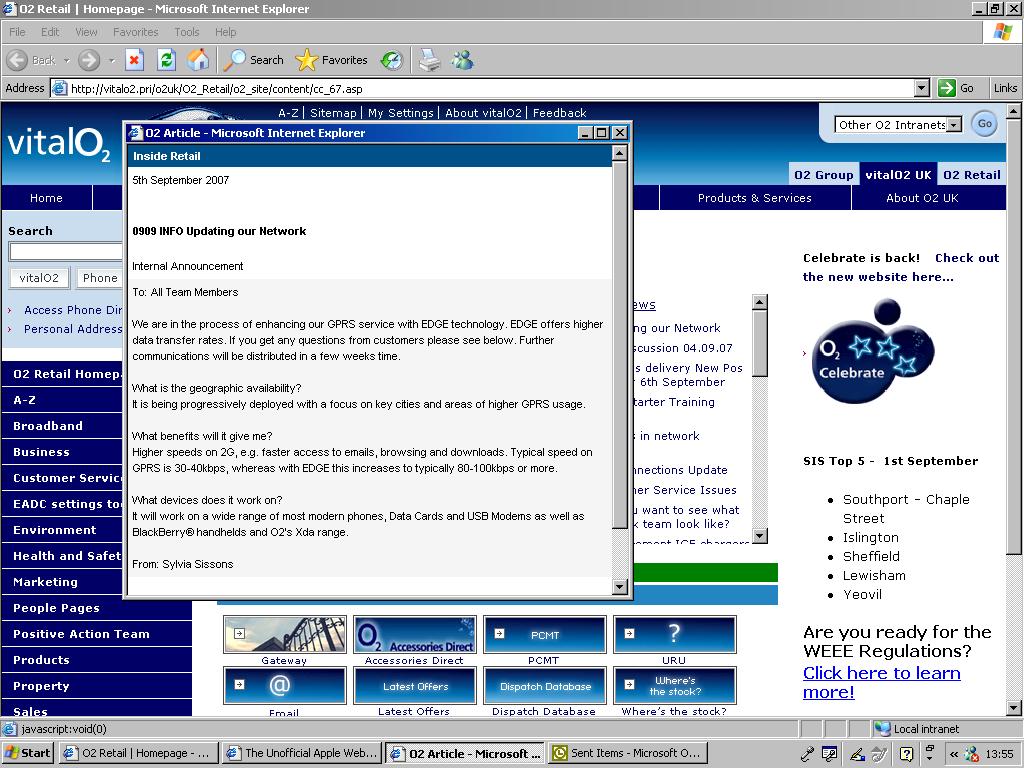Open Edit menu
This screenshot has height=768, width=1024.
pos(50,32)
